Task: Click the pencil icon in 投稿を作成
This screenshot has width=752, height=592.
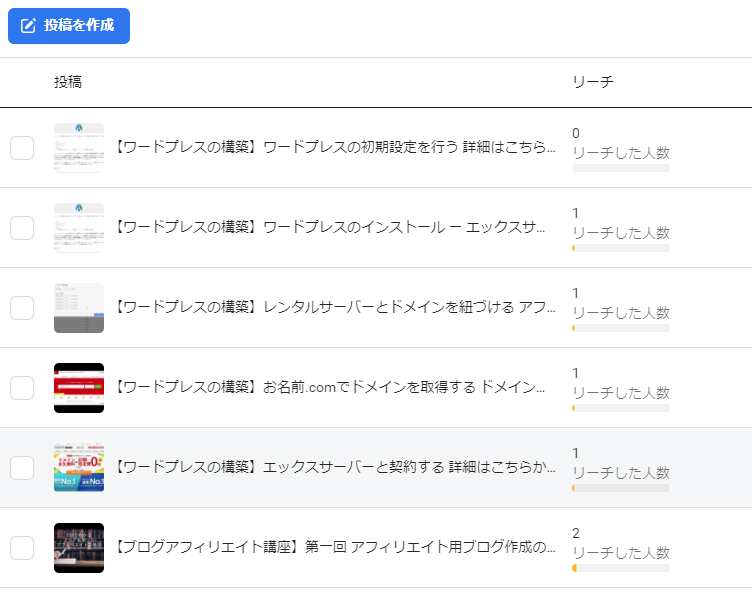Action: [x=28, y=26]
